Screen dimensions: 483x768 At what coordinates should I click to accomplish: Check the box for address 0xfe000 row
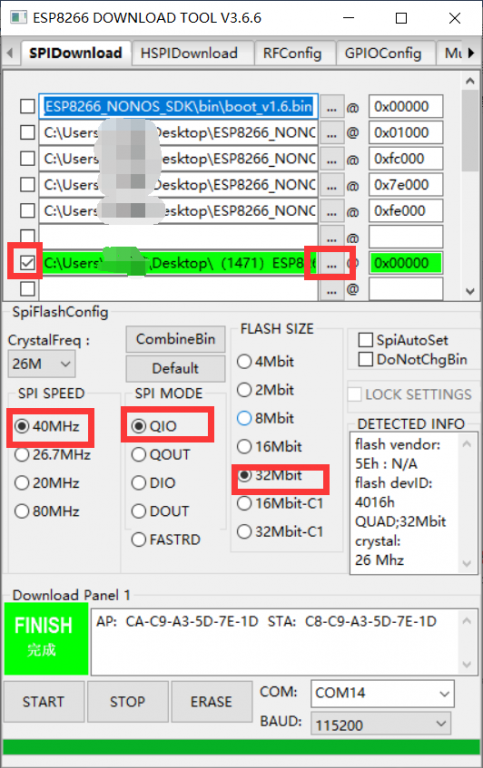tap(27, 211)
